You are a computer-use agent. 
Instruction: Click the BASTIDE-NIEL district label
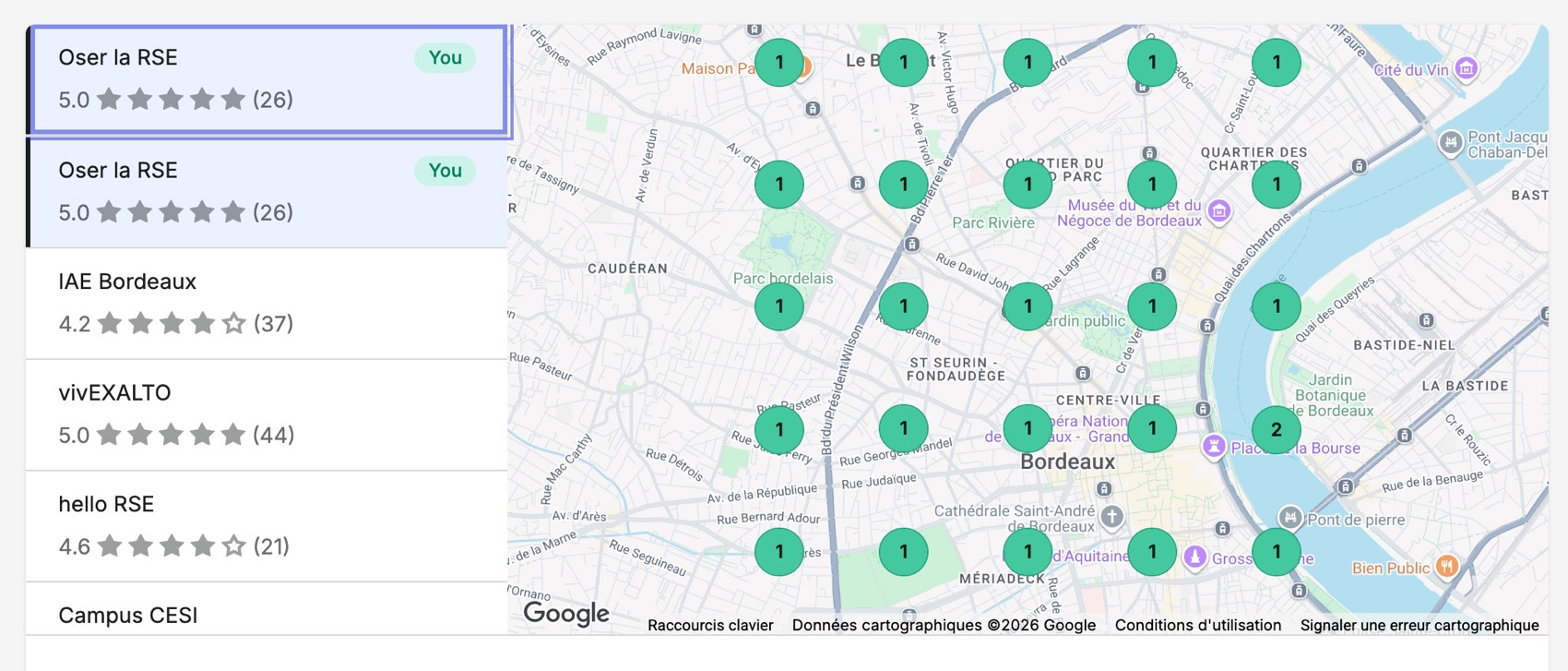tap(1404, 345)
